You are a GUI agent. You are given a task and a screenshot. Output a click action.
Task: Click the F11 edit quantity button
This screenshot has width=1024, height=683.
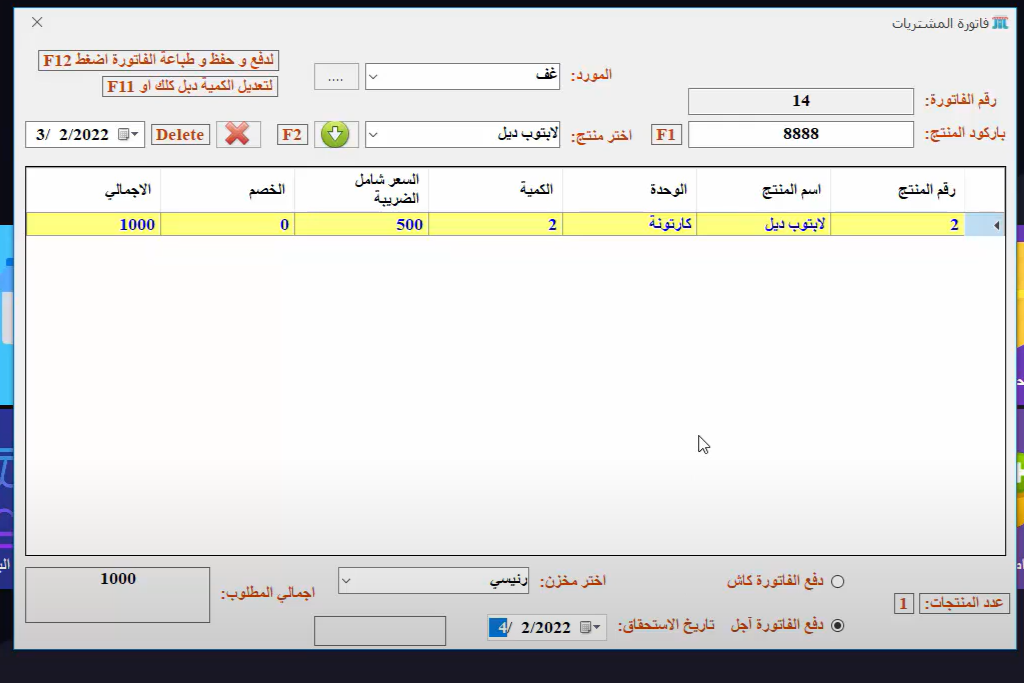click(x=190, y=86)
